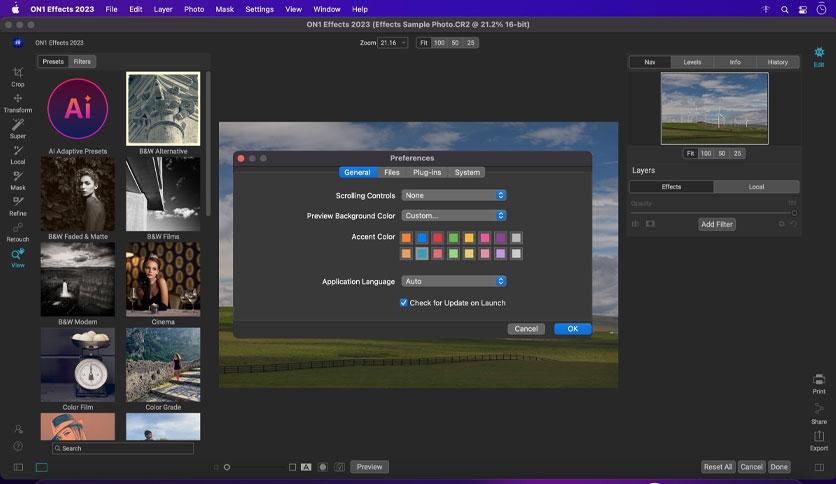Click the reset layer icon beside Add Filter
Image resolution: width=836 pixels, height=484 pixels.
pos(793,224)
